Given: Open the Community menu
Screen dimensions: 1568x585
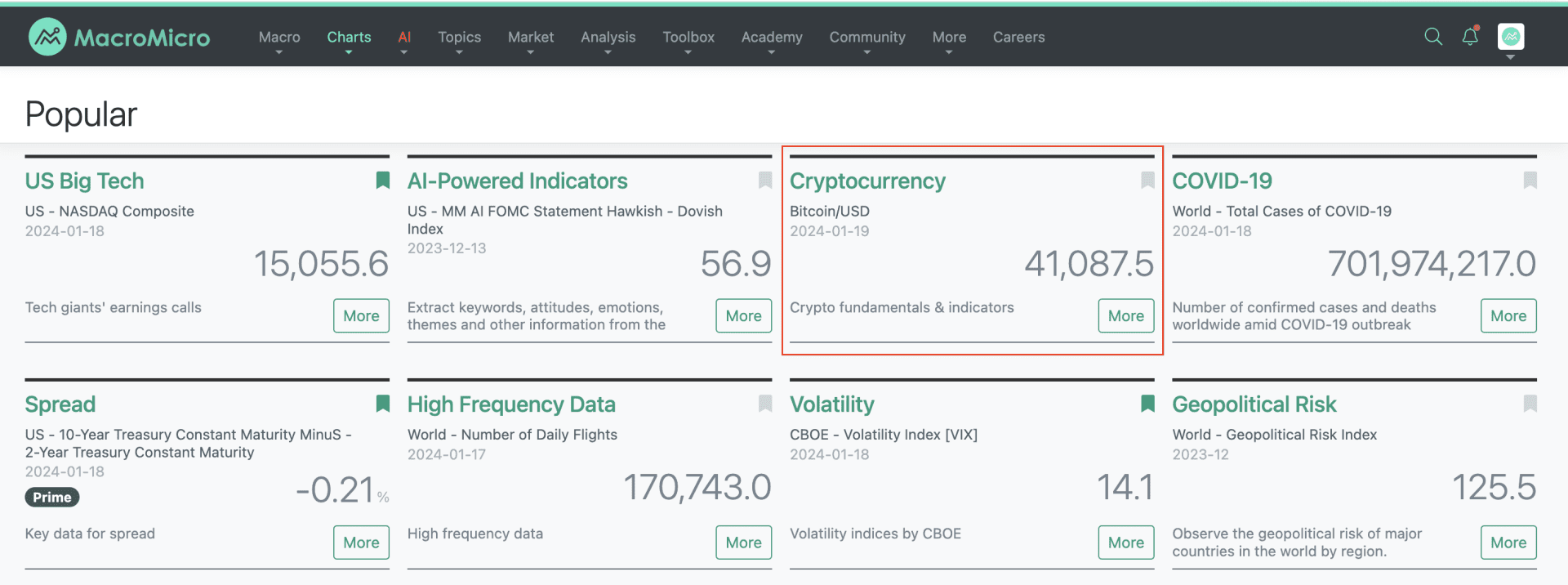Looking at the screenshot, I should [x=867, y=37].
